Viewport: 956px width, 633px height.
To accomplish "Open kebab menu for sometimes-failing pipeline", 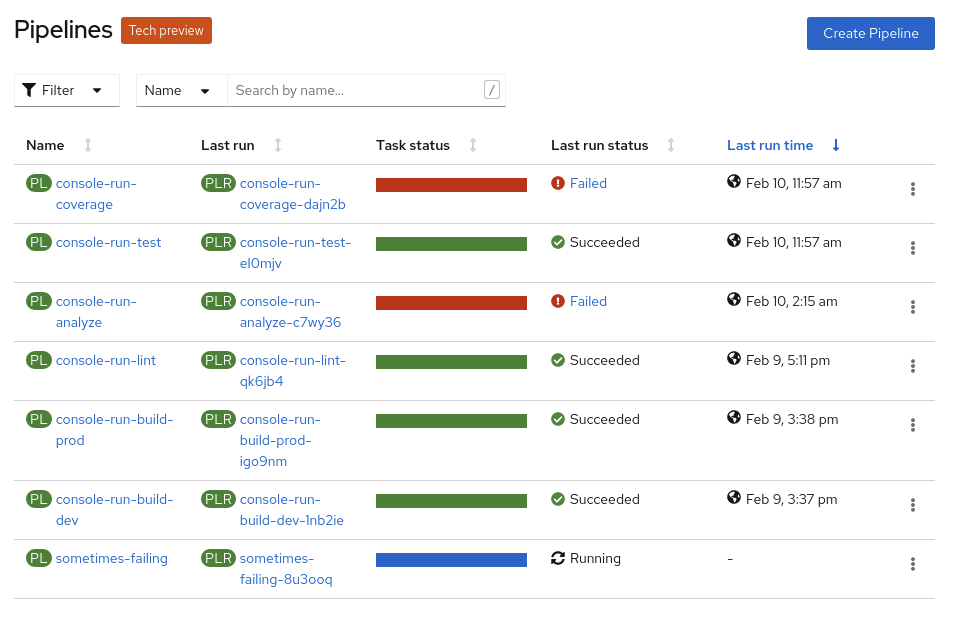I will point(912,564).
